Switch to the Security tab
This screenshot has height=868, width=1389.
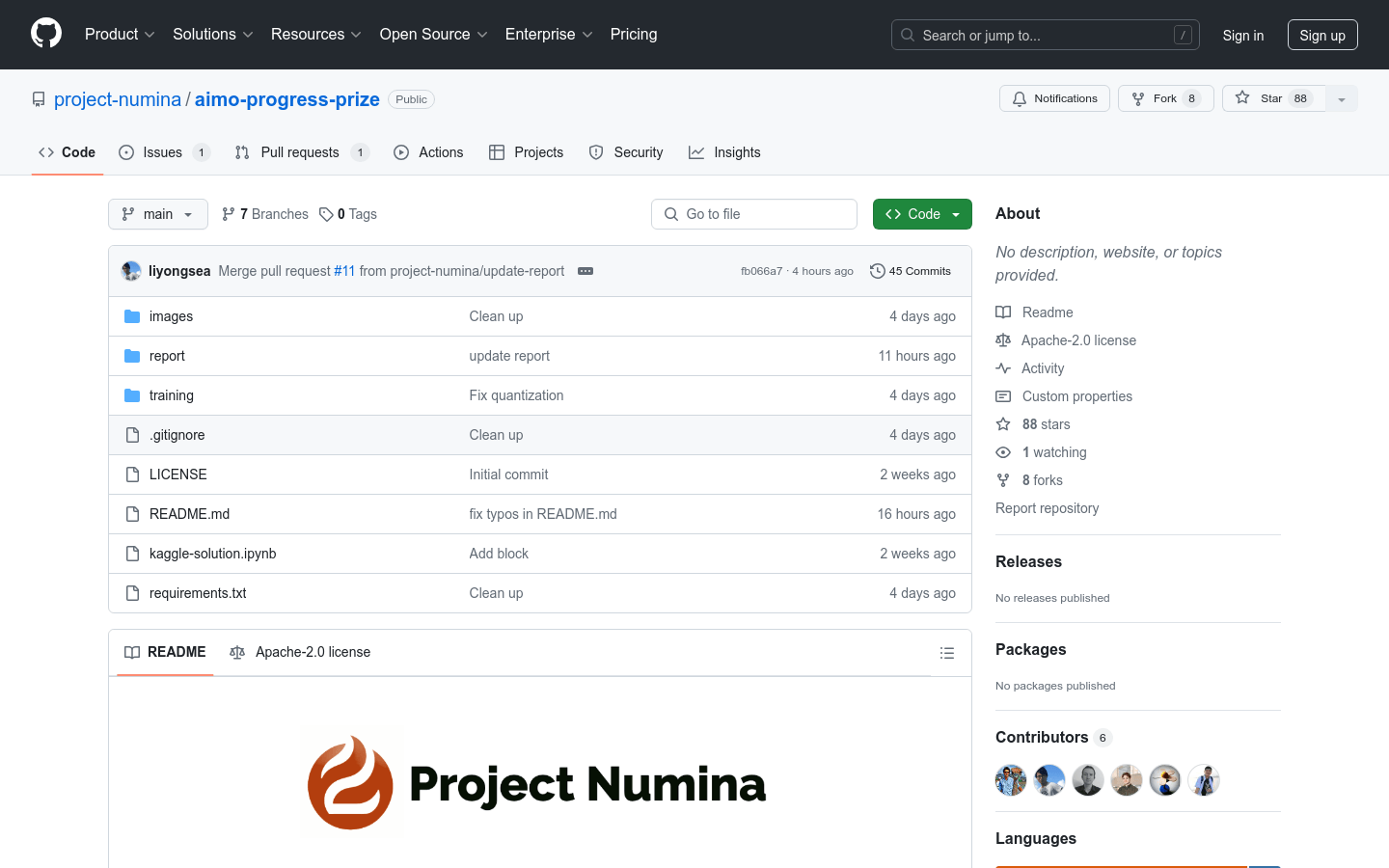pos(626,152)
